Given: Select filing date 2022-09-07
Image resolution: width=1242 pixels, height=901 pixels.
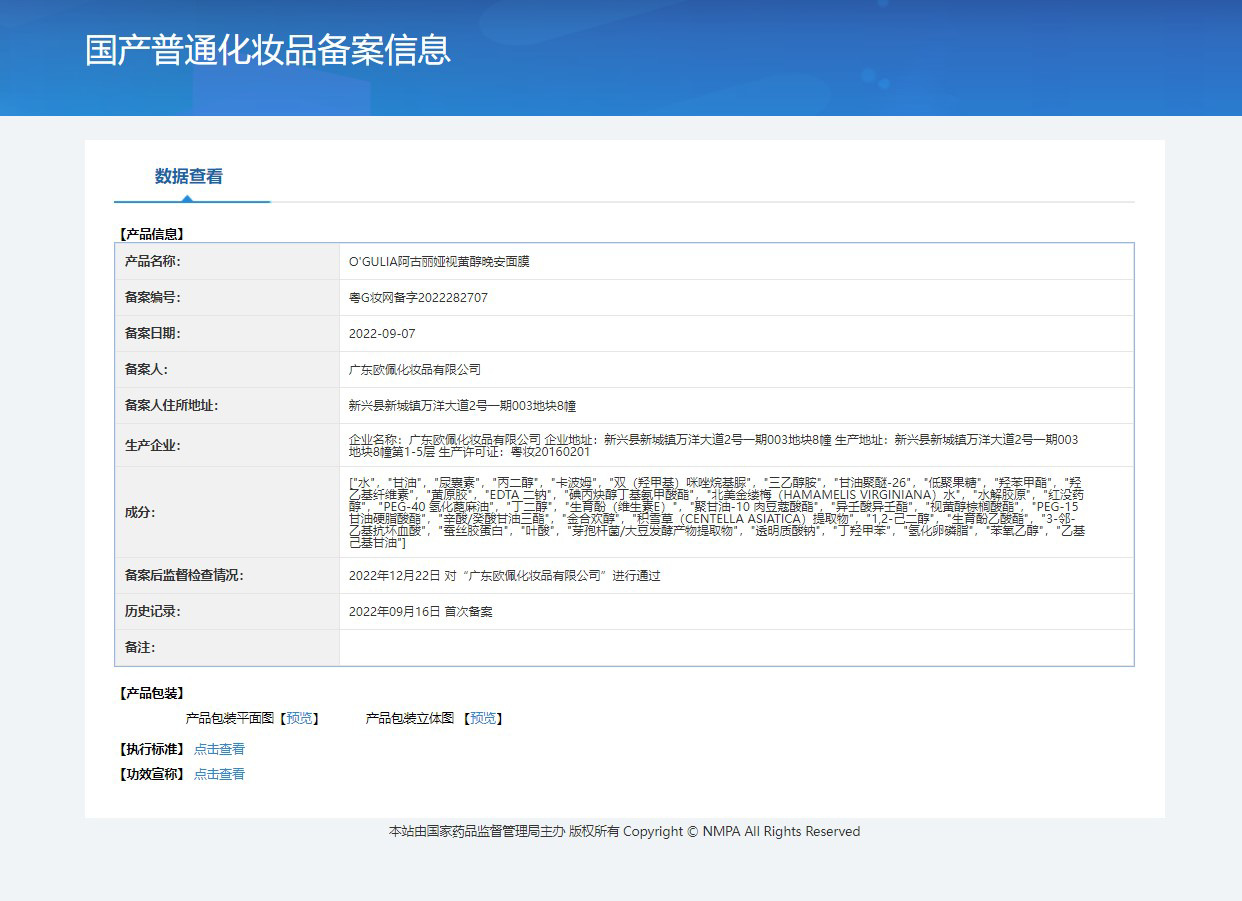Looking at the screenshot, I should [382, 334].
